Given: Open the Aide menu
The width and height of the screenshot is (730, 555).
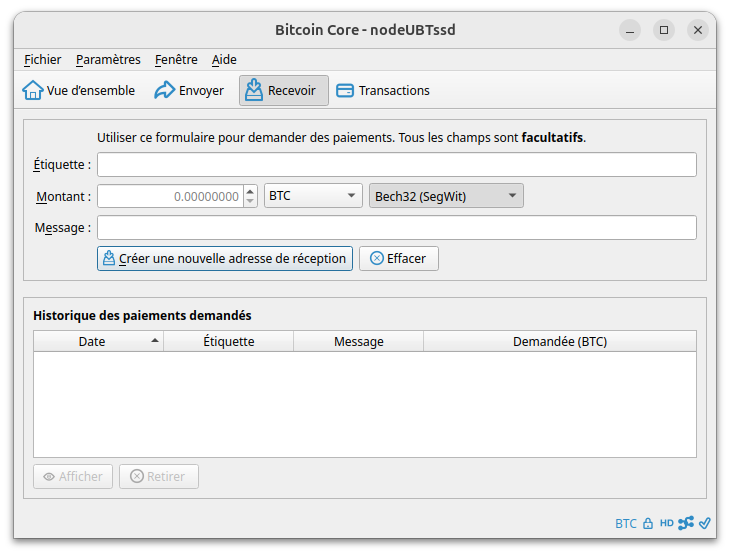Looking at the screenshot, I should point(224,60).
